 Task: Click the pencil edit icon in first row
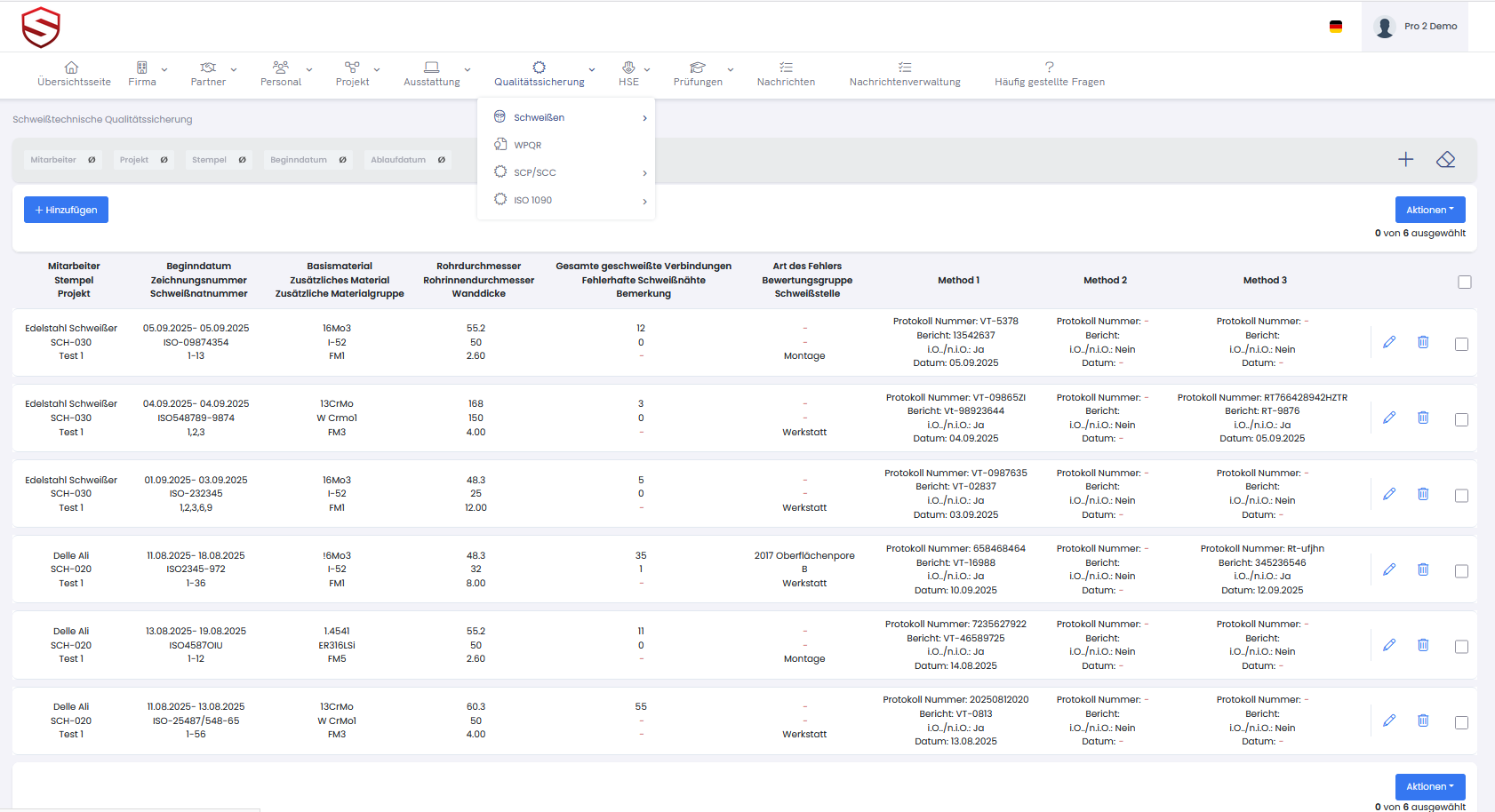pos(1389,342)
